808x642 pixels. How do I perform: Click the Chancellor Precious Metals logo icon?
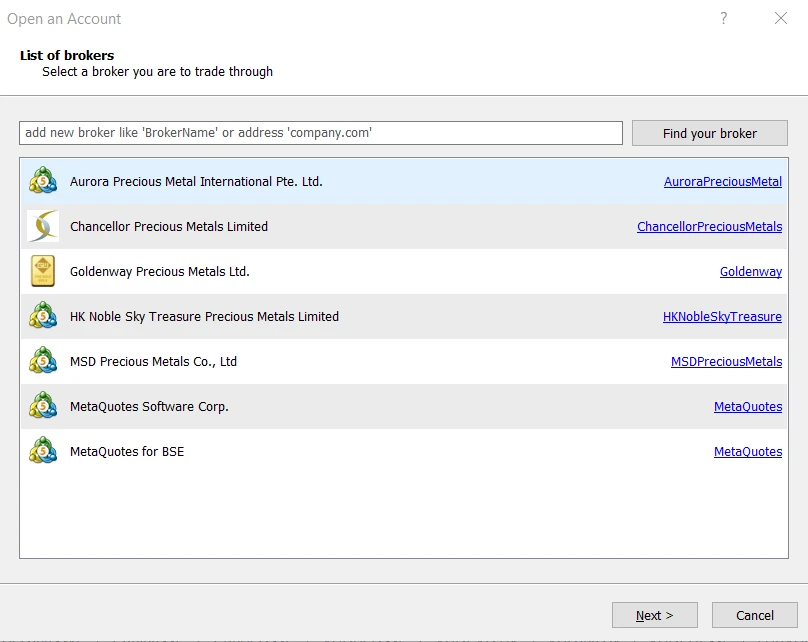coord(43,226)
